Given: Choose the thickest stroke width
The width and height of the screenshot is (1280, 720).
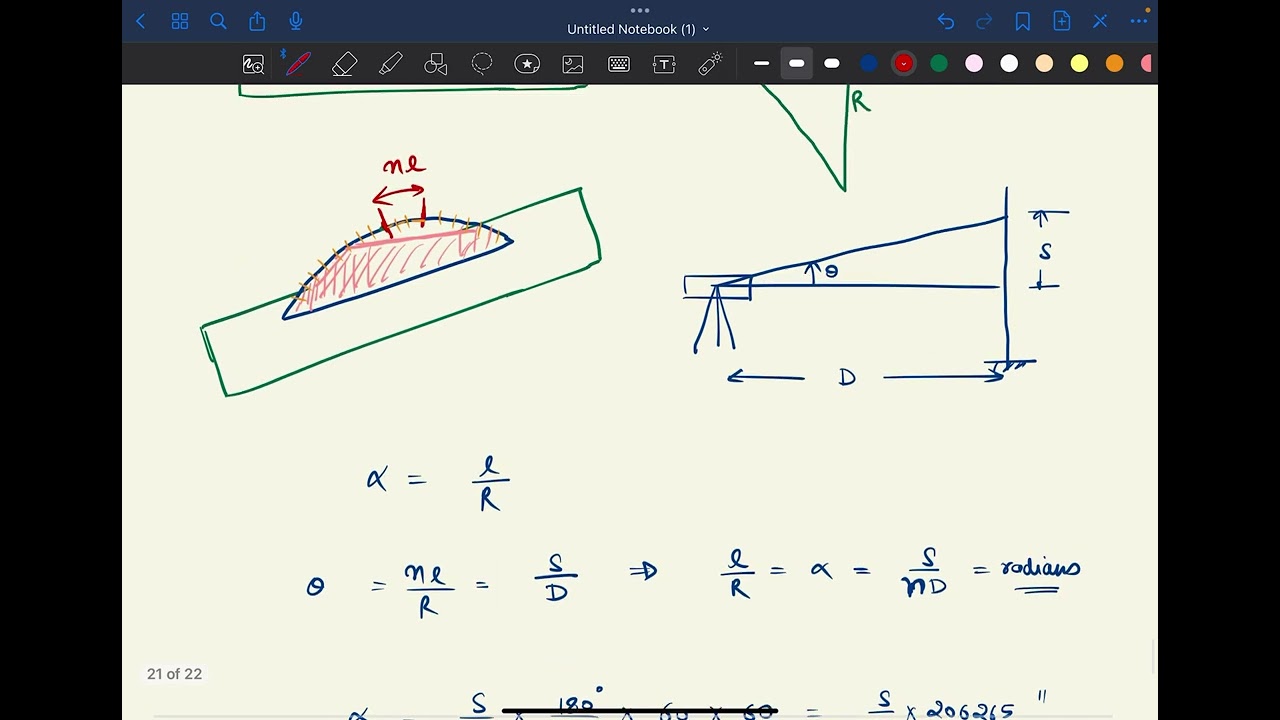Looking at the screenshot, I should 832,63.
